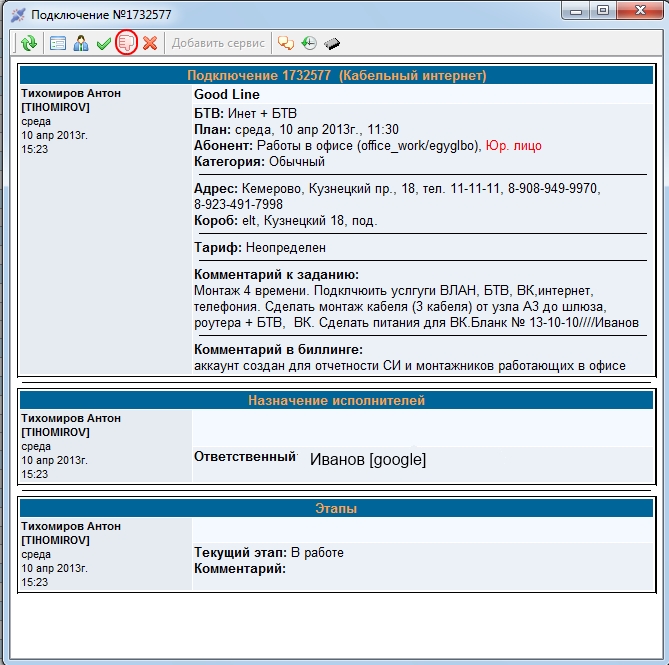Click the app icon in title bar
The width and height of the screenshot is (669, 665).
click(17, 15)
